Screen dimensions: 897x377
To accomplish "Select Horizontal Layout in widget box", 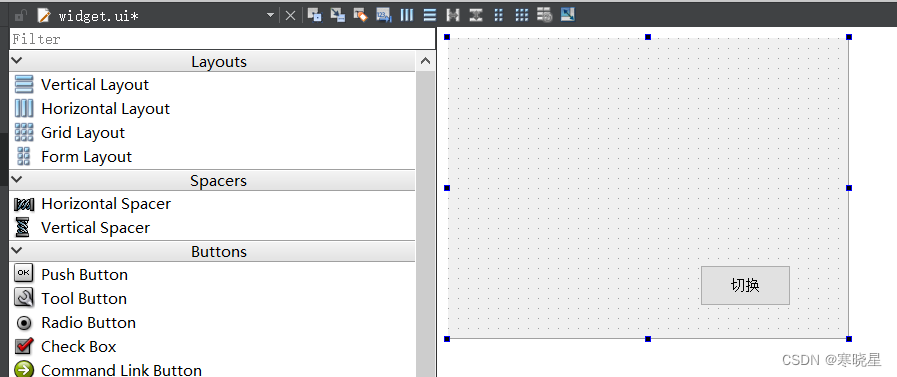I will pos(212,109).
